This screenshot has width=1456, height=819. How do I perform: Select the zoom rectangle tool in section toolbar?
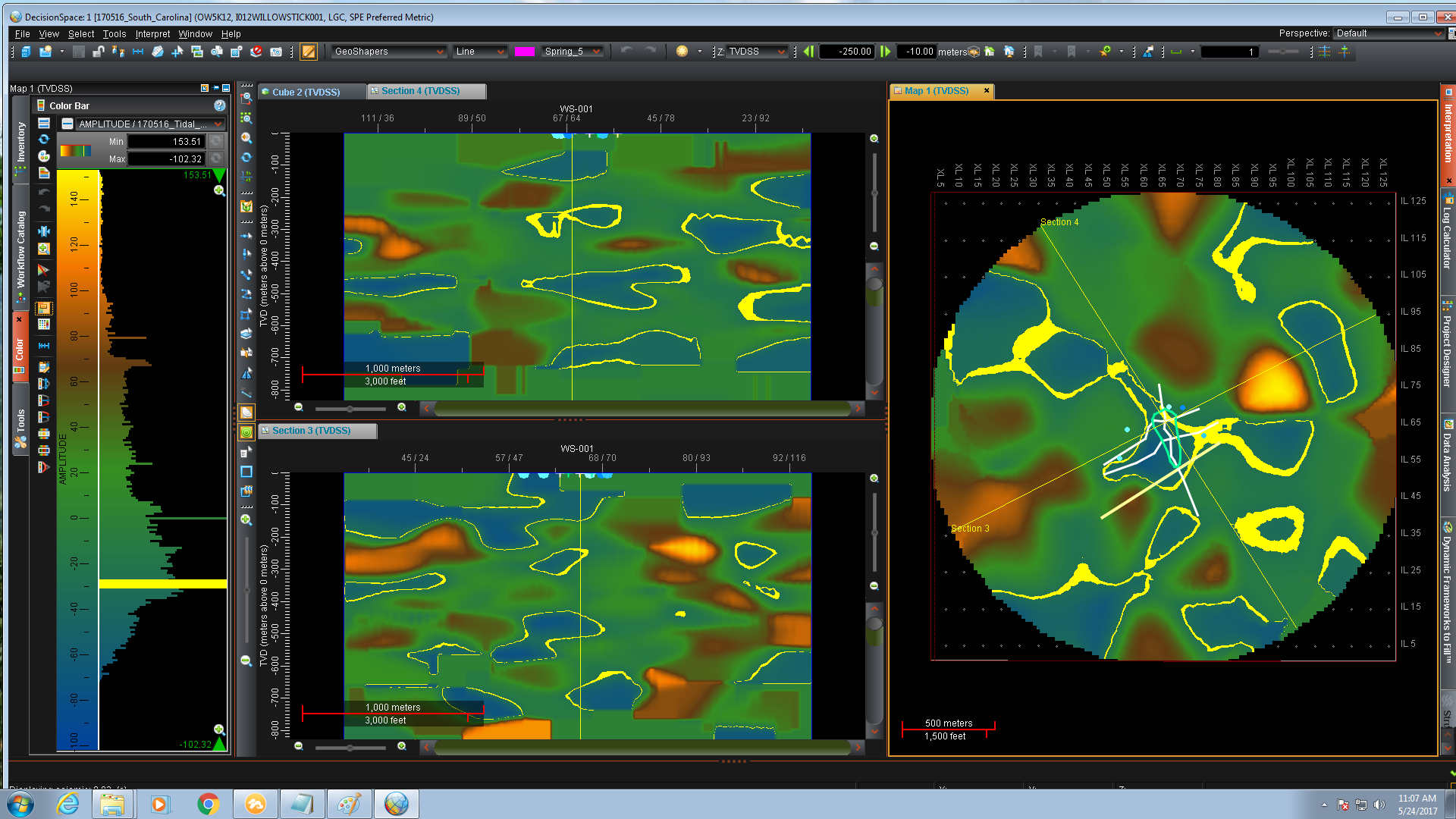tap(246, 99)
